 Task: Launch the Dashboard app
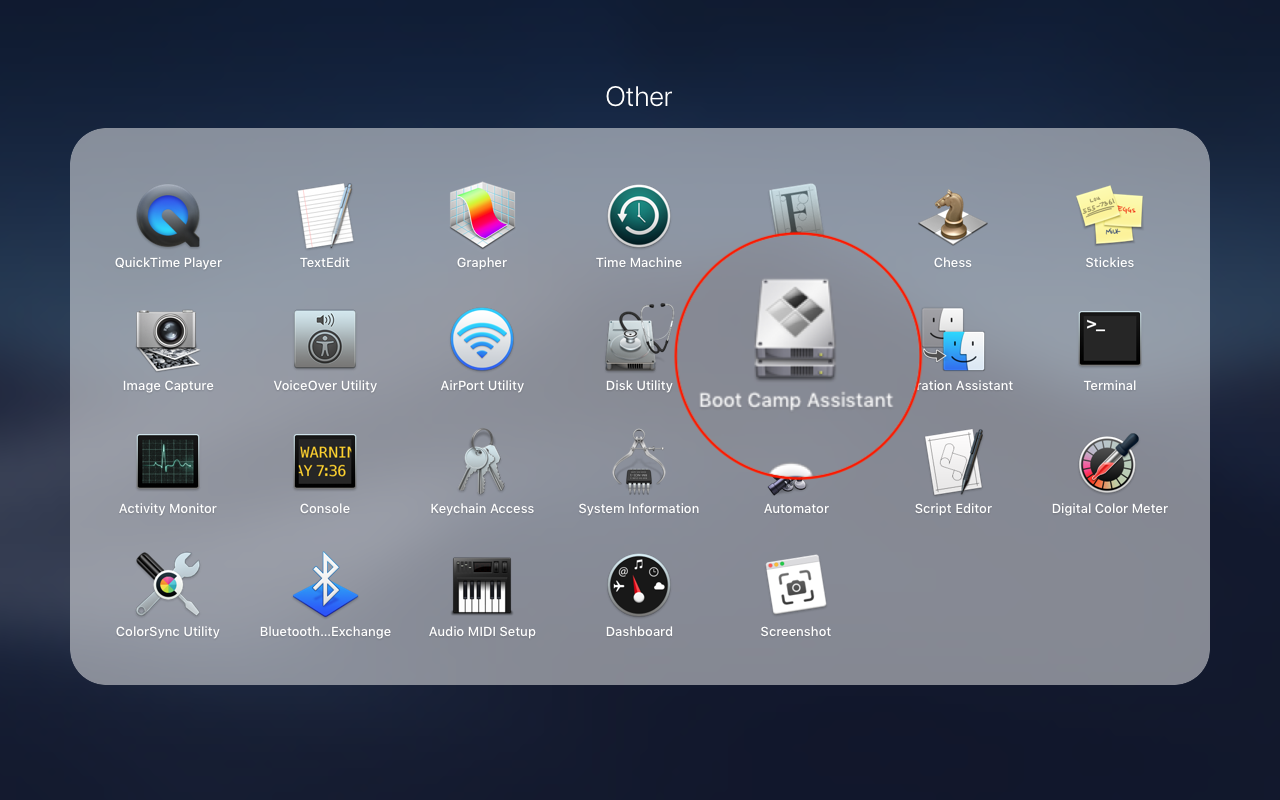(639, 585)
